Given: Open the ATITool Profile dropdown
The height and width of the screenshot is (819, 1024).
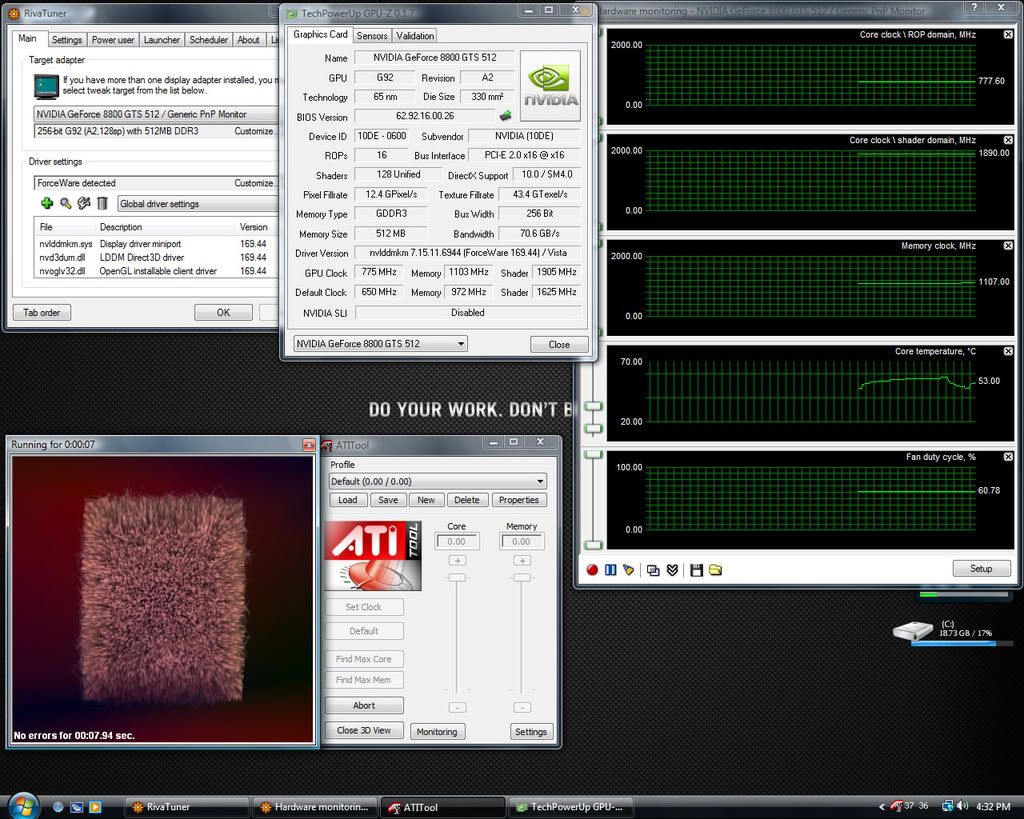Looking at the screenshot, I should (x=438, y=481).
